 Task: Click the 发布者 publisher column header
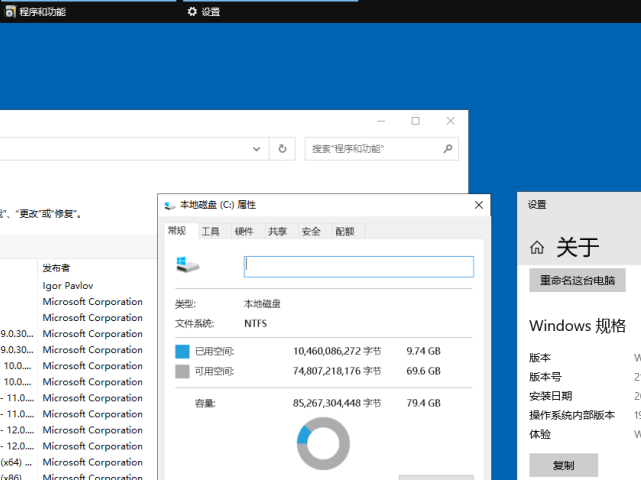point(56,268)
